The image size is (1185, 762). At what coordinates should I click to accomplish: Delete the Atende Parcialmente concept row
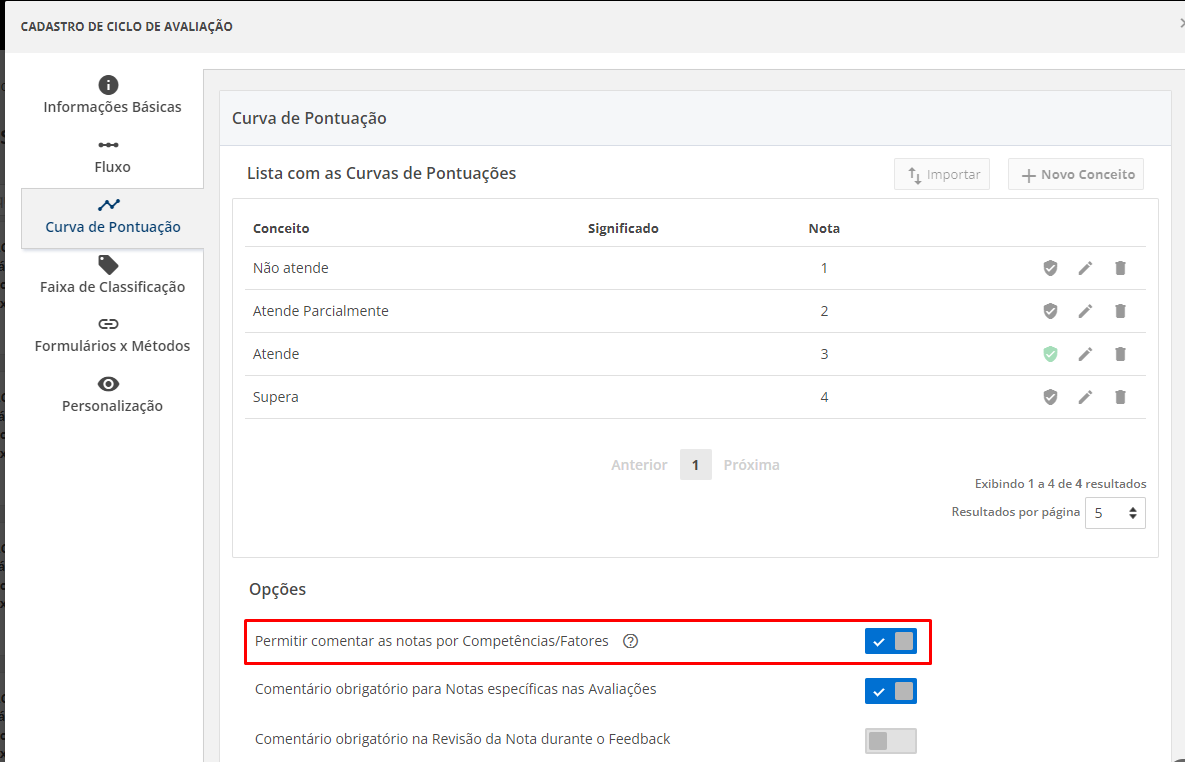tap(1120, 311)
